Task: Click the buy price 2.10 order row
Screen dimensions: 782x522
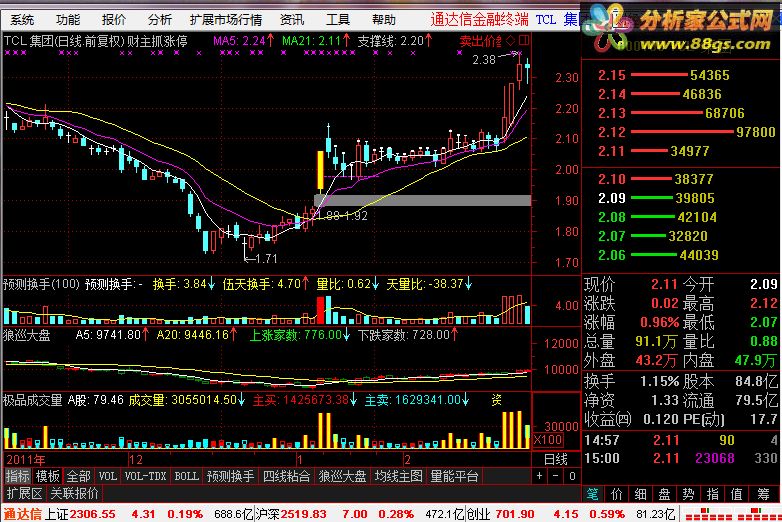Action: (655, 179)
